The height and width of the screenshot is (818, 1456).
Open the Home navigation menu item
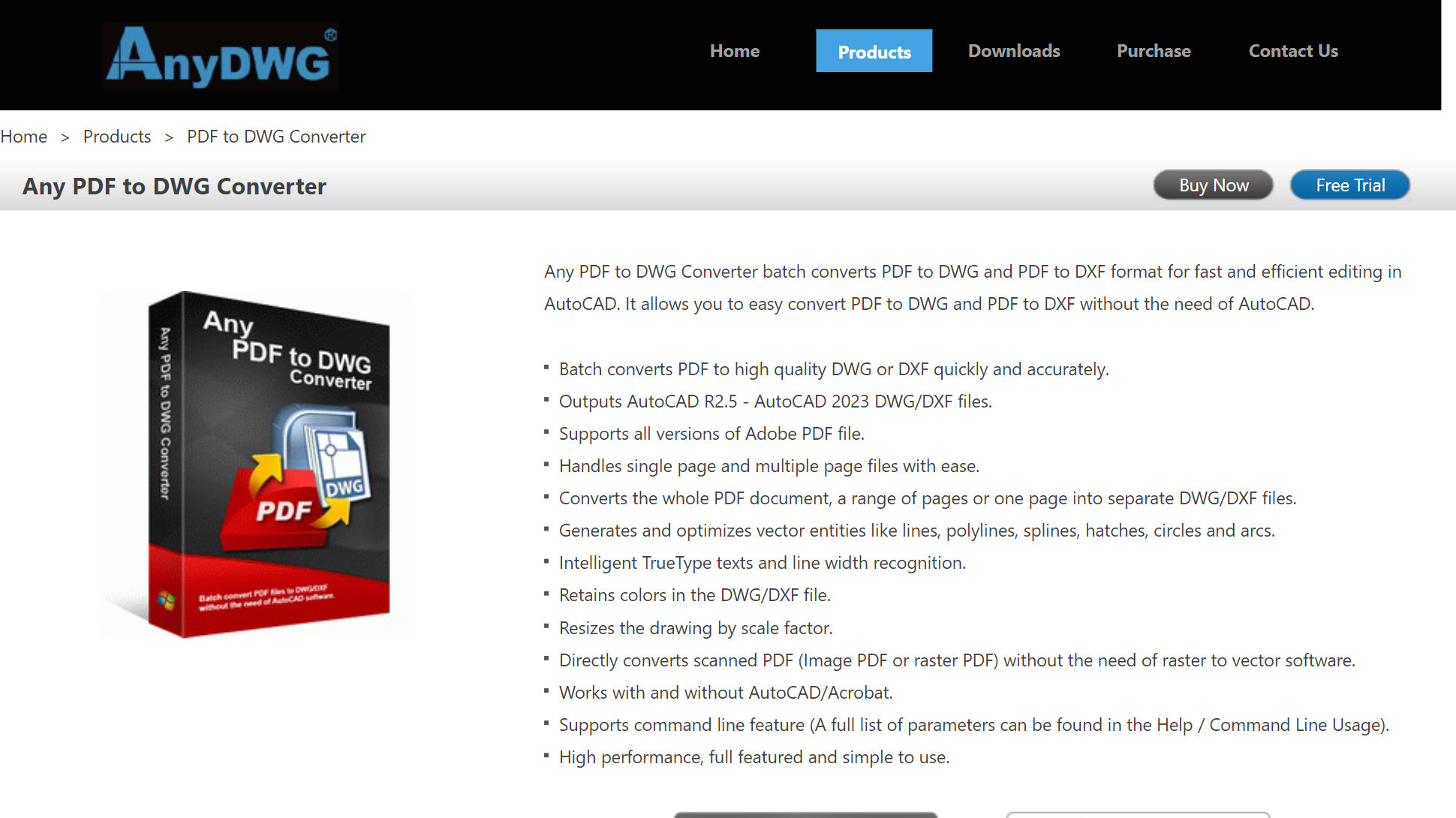(x=733, y=50)
